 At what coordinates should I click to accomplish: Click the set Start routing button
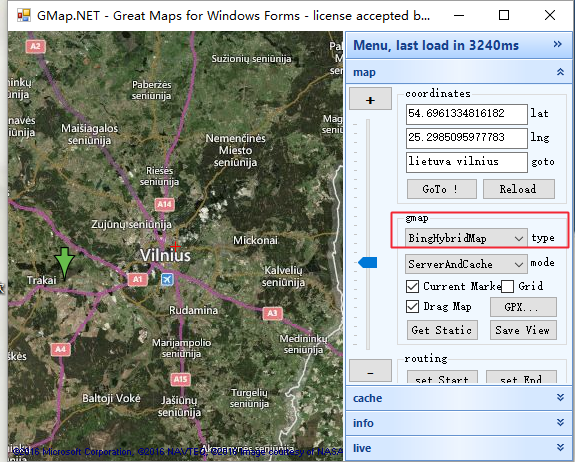coord(442,378)
